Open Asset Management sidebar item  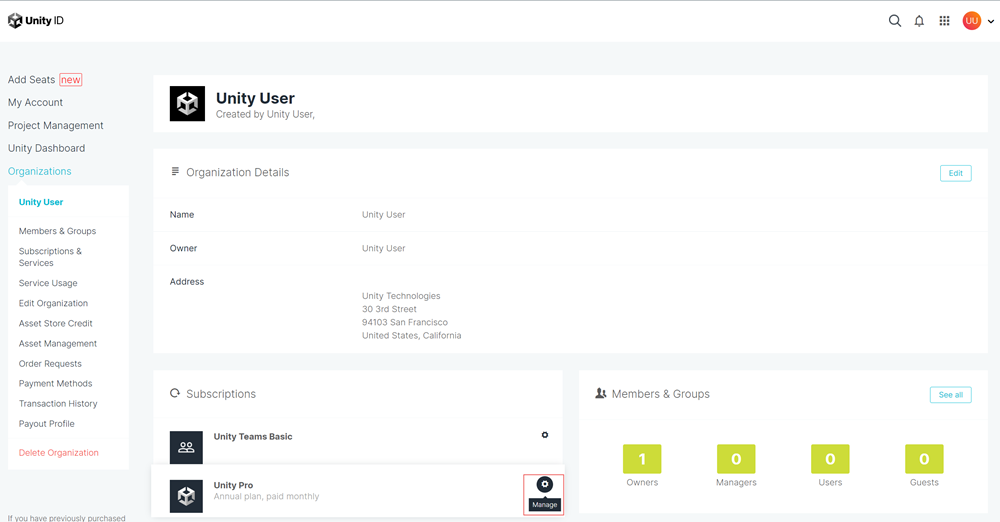point(57,343)
